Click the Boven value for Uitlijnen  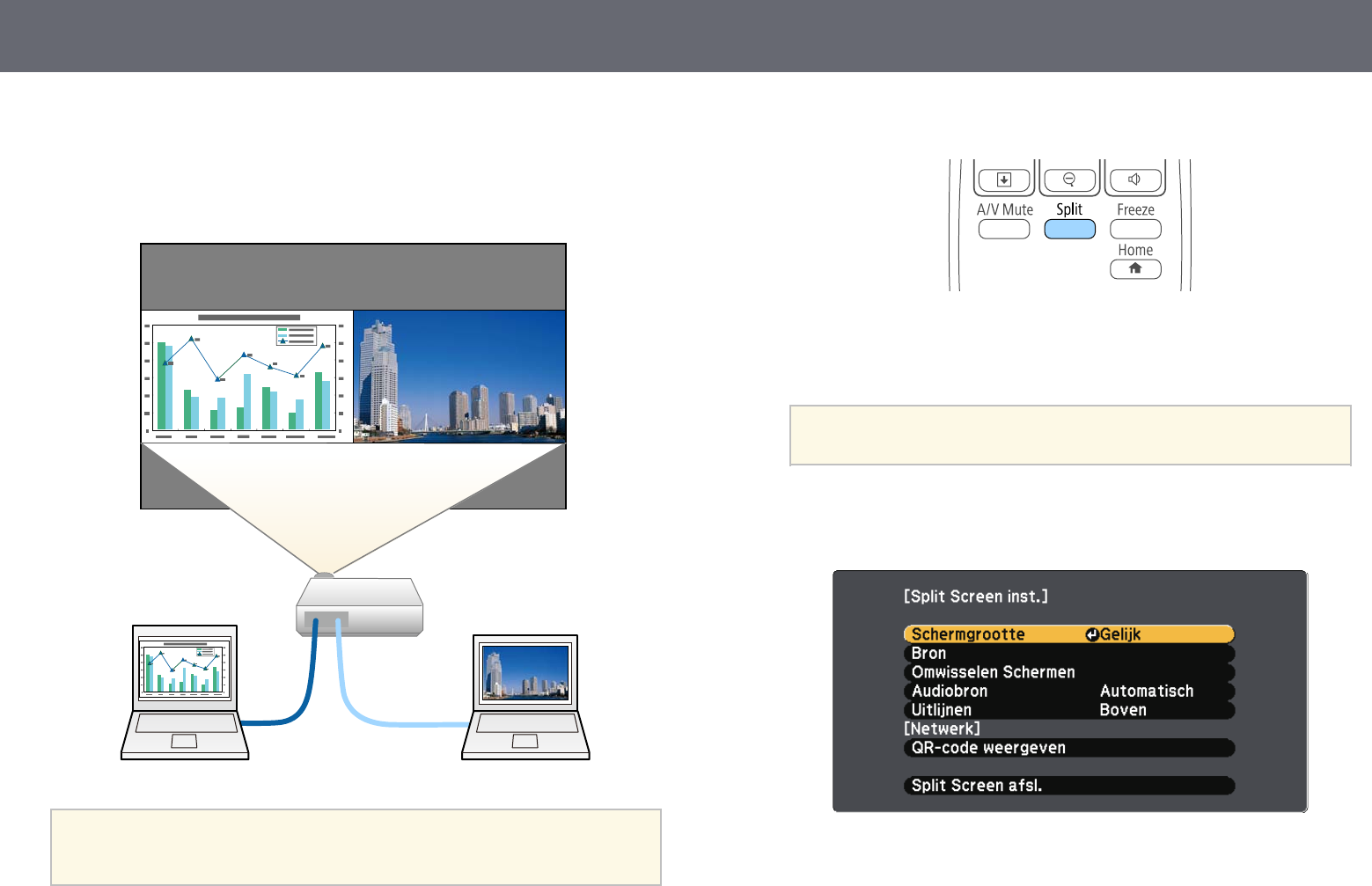(1123, 710)
